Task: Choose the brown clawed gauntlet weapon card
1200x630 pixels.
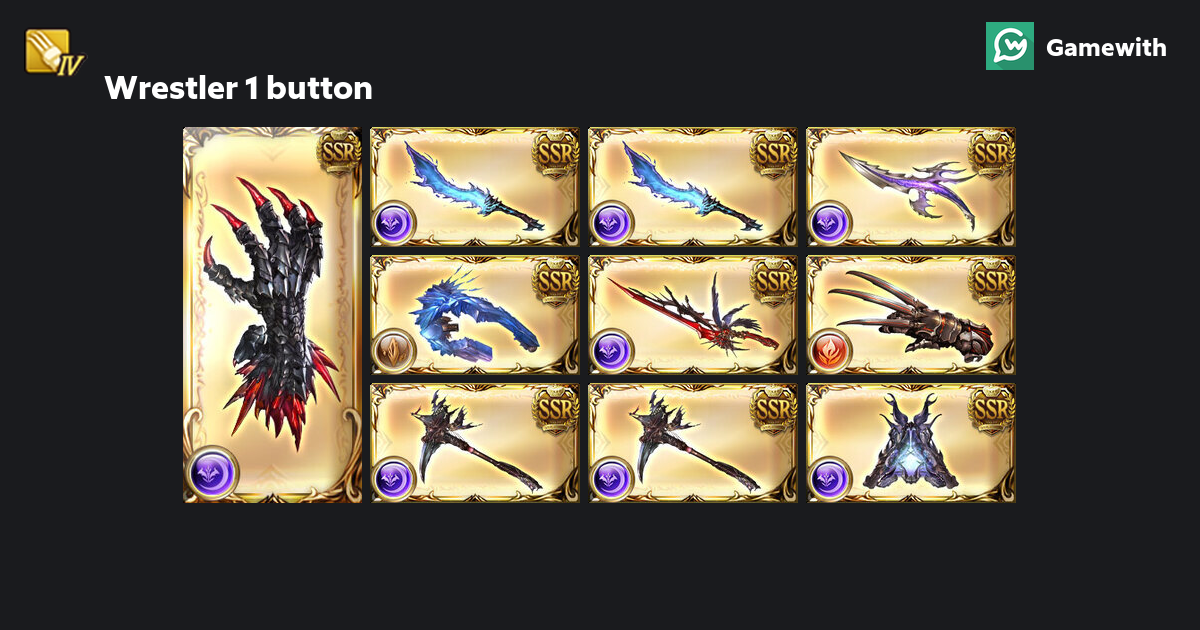Action: point(911,315)
